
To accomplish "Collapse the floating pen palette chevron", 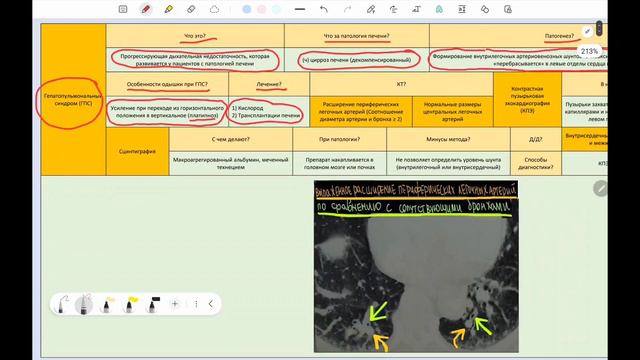I will tap(211, 304).
